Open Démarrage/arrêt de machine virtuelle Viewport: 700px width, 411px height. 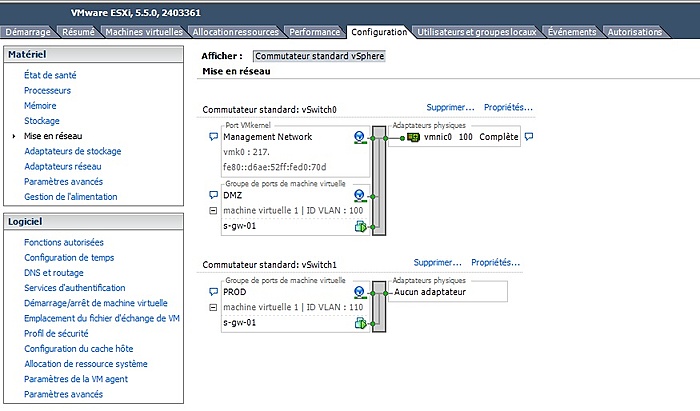point(96,303)
